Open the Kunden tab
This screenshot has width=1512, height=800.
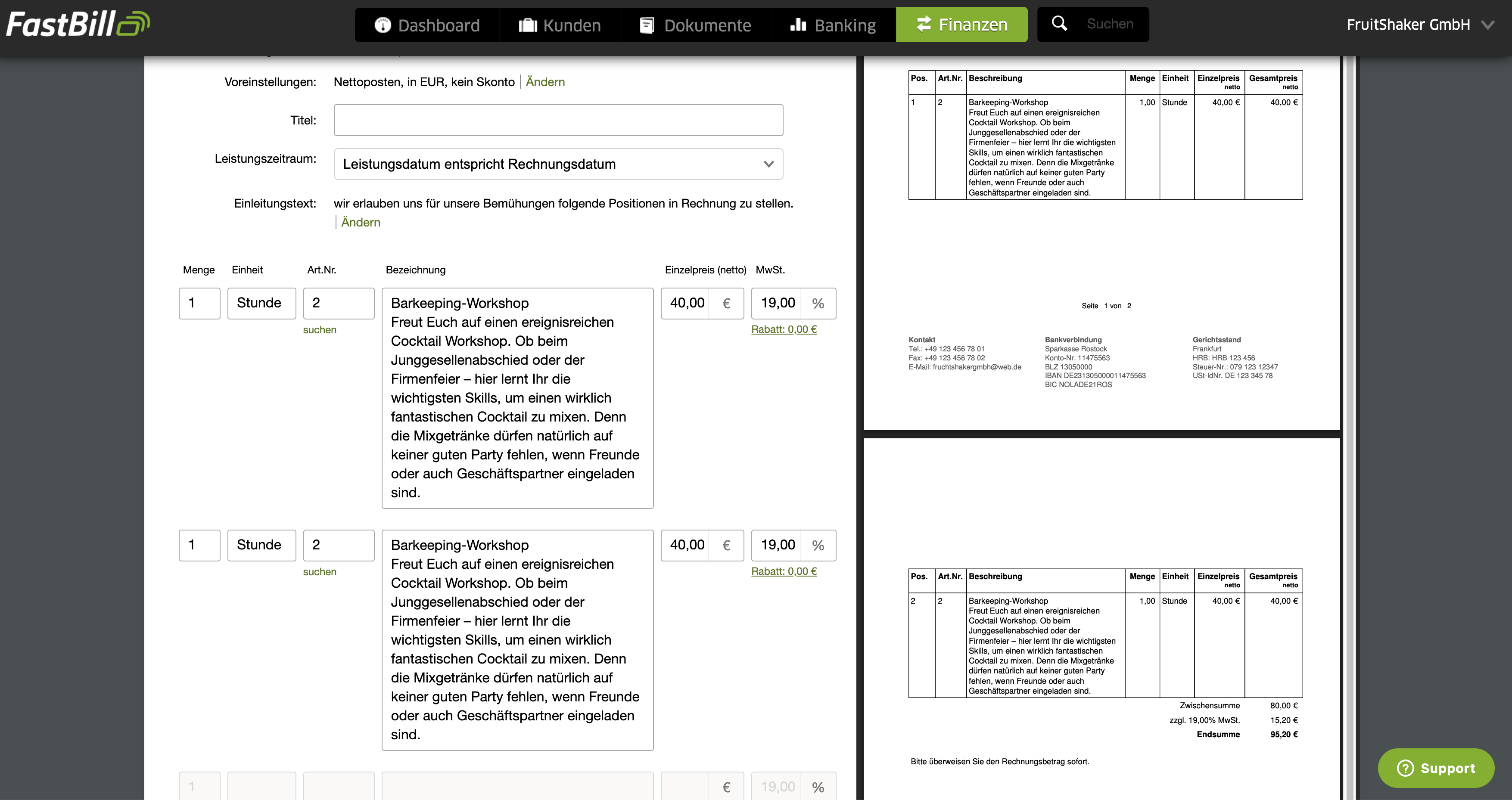560,25
